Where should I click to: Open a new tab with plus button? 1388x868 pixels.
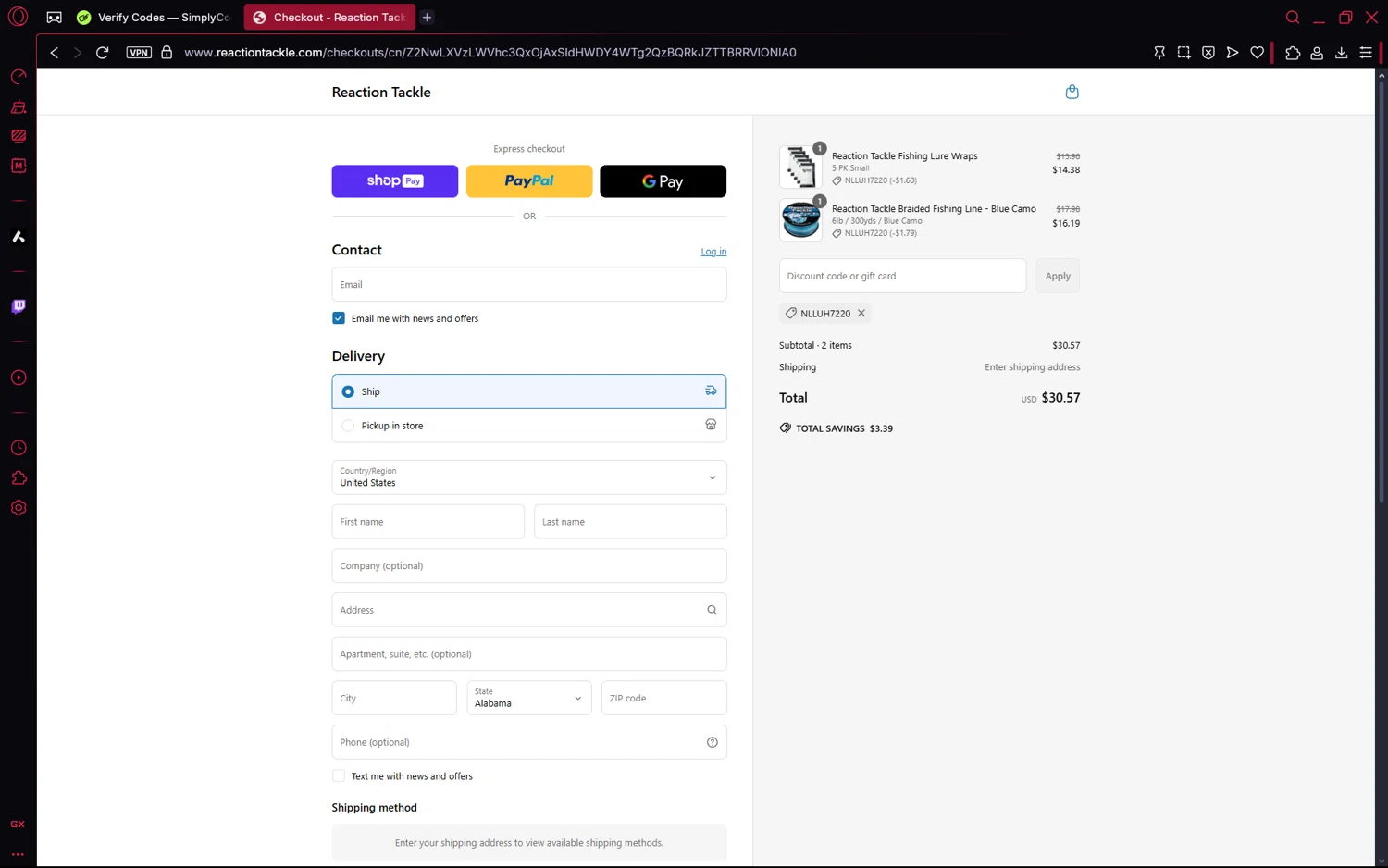pyautogui.click(x=427, y=18)
